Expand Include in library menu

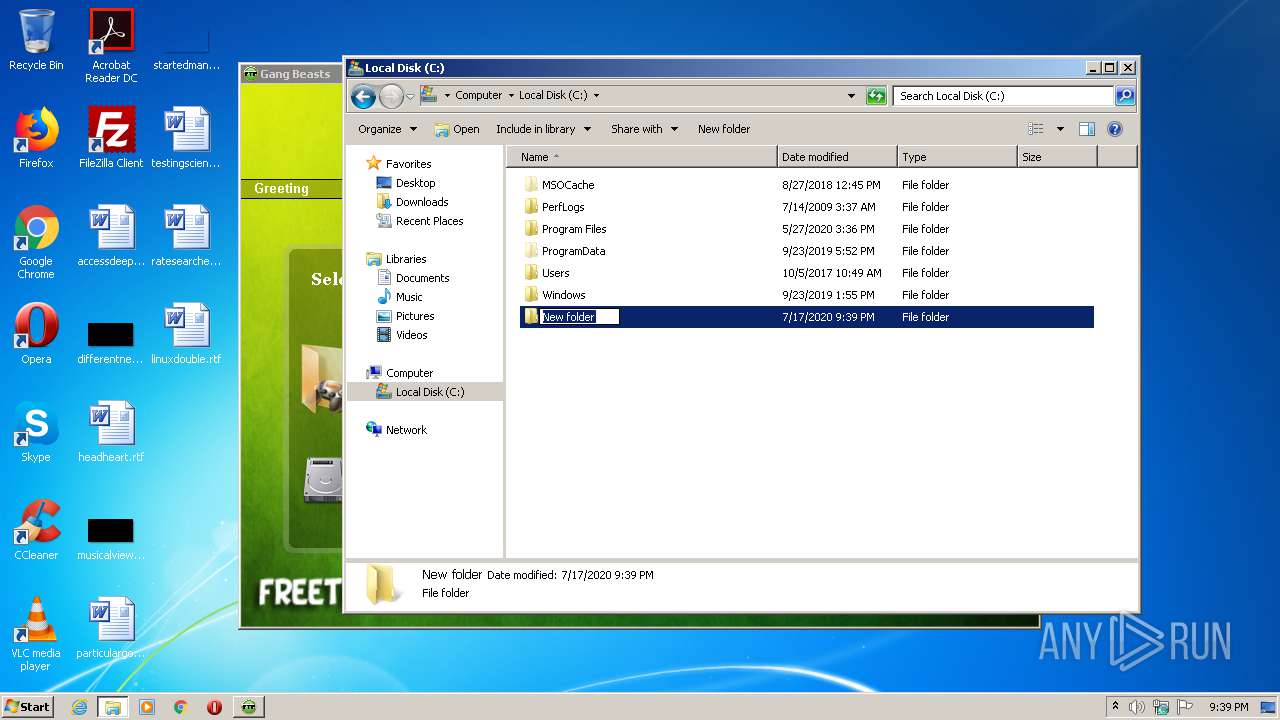click(543, 129)
